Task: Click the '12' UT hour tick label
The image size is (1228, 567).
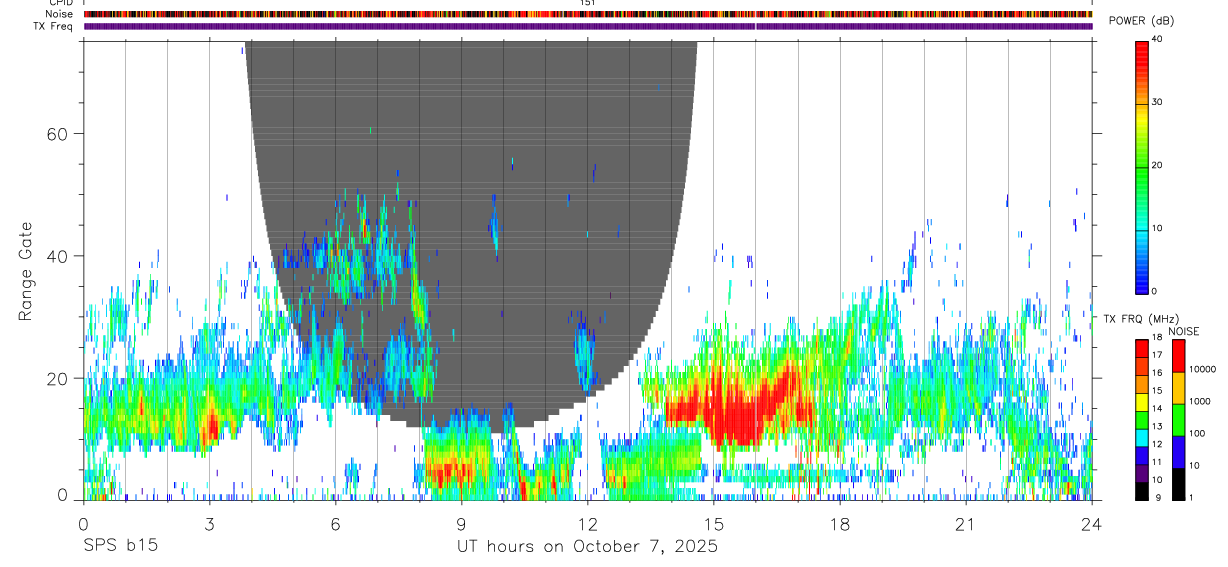Action: [x=587, y=523]
